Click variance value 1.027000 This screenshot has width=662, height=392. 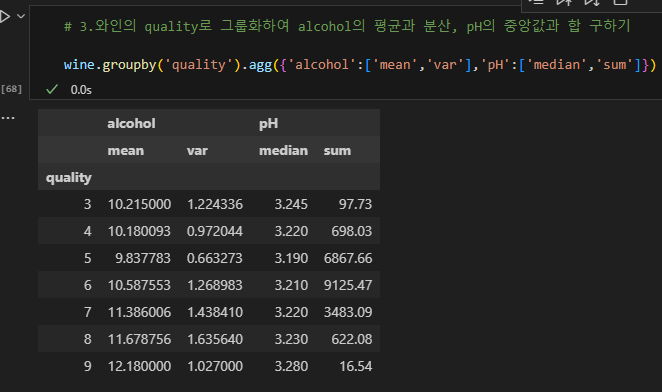coord(215,366)
